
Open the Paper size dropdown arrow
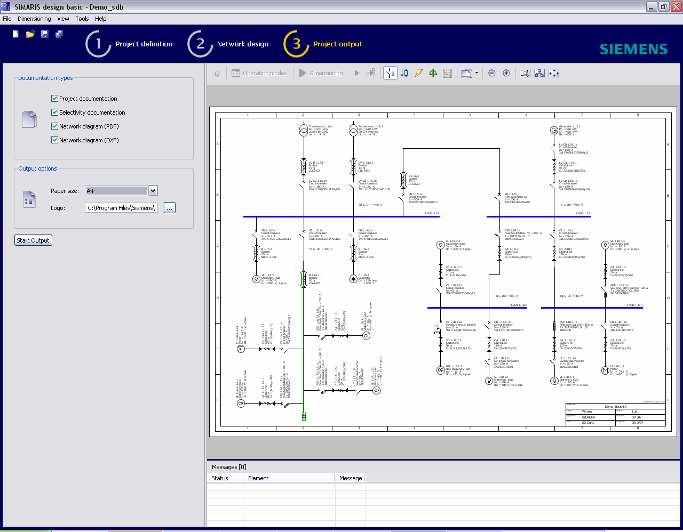click(x=152, y=190)
